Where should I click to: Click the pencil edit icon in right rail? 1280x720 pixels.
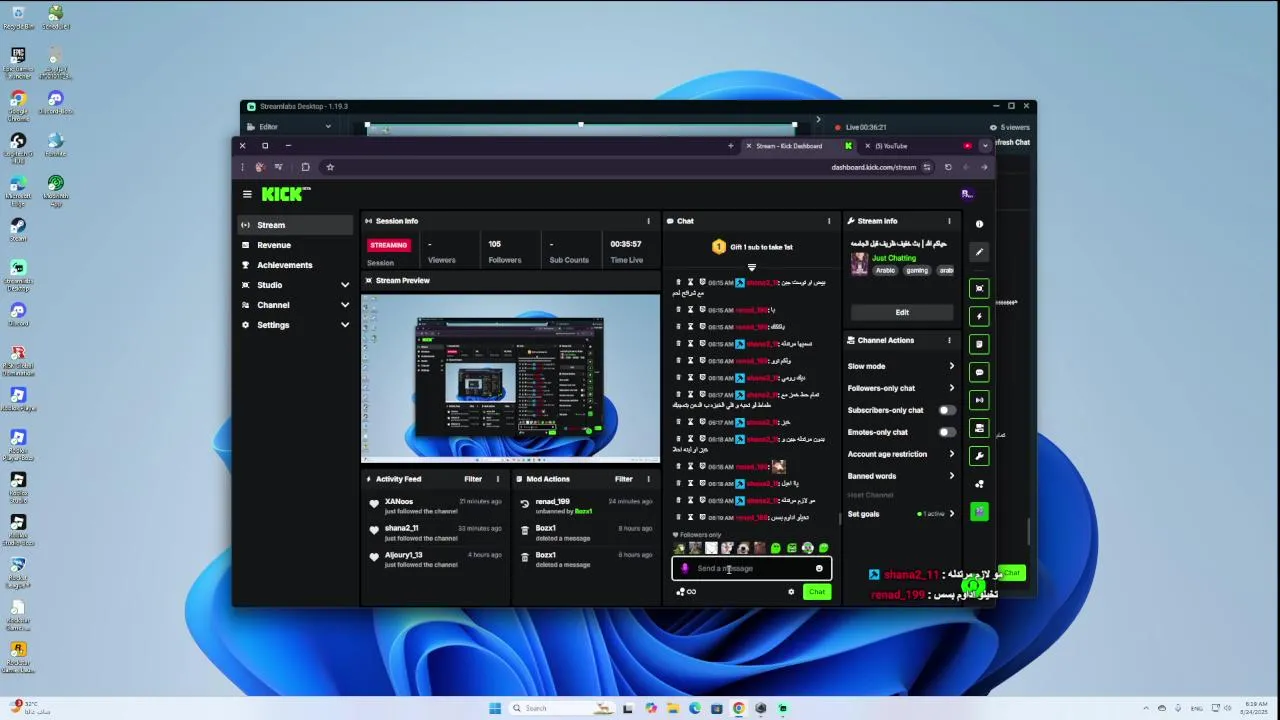[x=979, y=252]
